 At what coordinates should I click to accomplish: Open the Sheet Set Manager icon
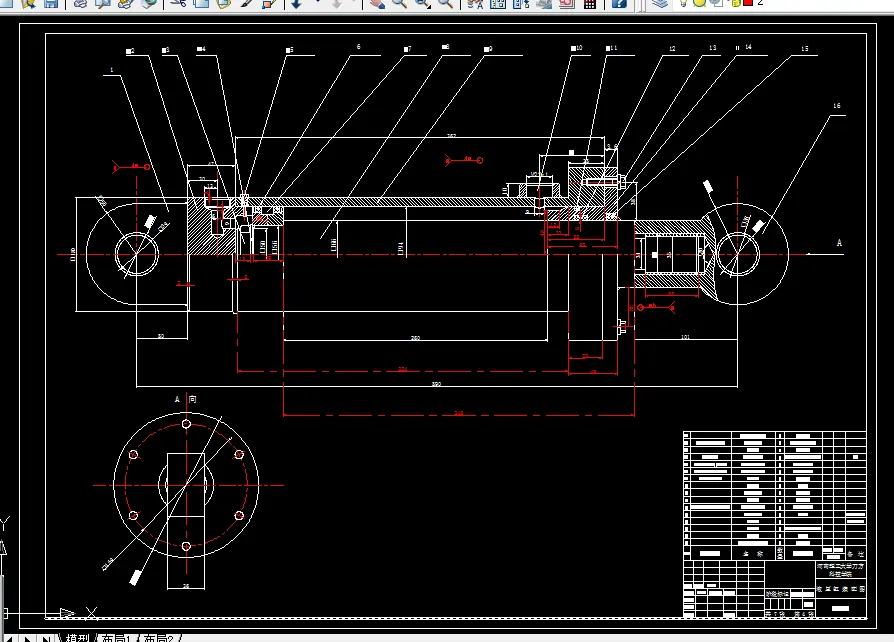544,3
